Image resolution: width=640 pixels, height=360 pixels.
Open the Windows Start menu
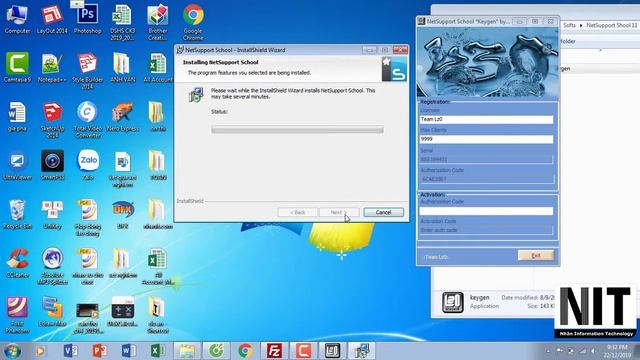(12, 351)
